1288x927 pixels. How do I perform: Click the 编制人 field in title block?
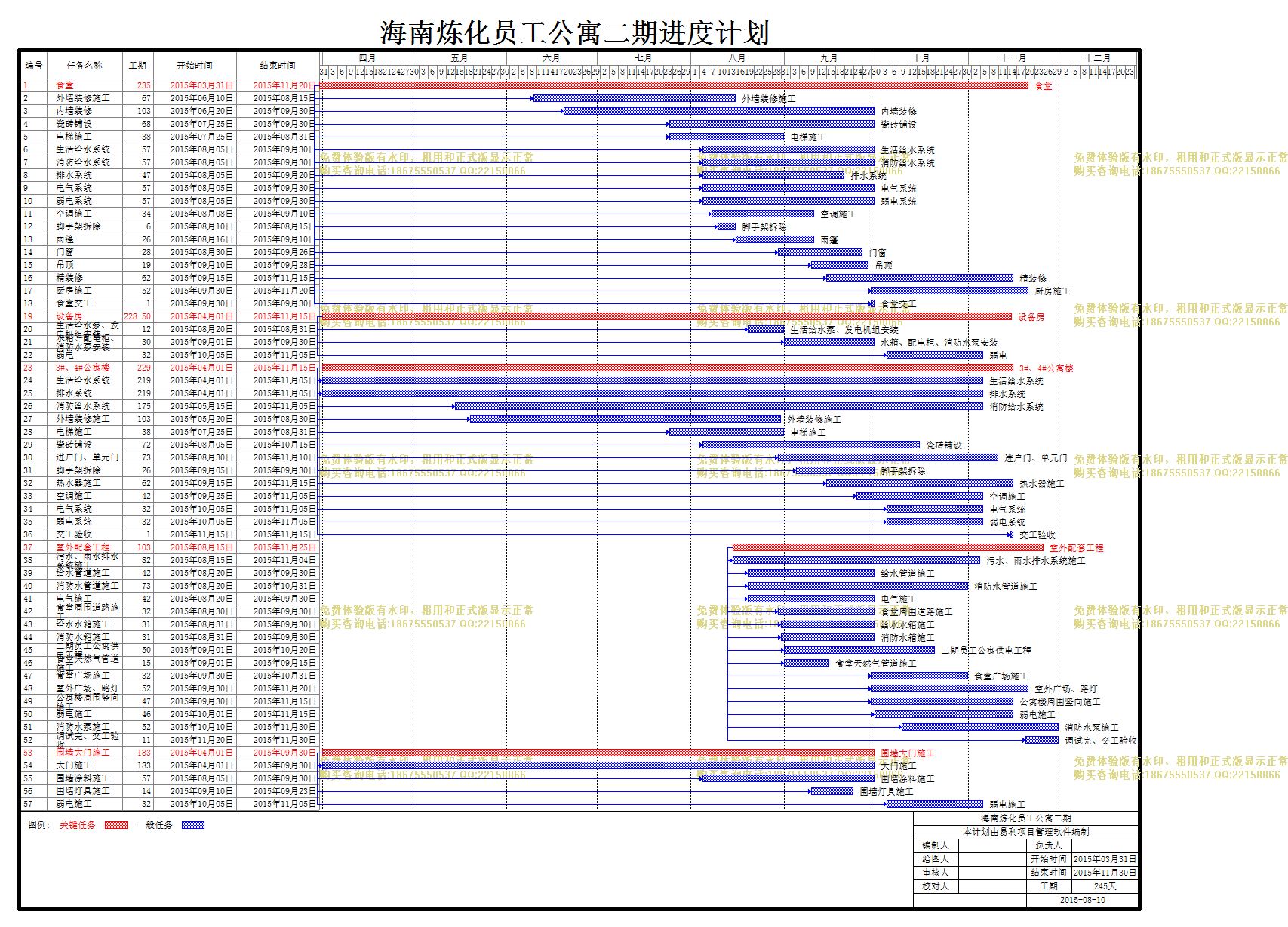pyautogui.click(x=936, y=845)
